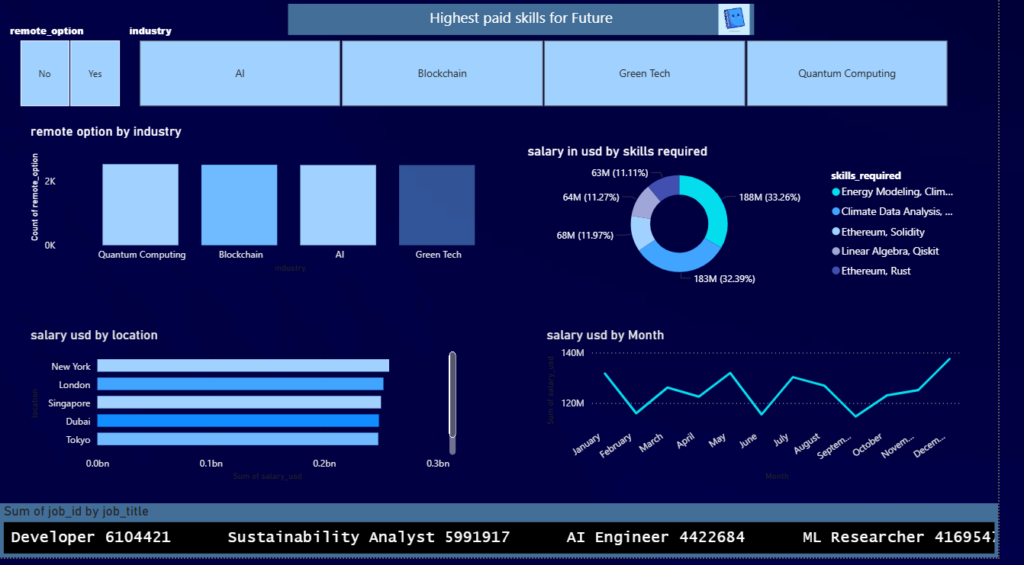Toggle the Yes remote option slicer
Screen dimensions: 1024x565
[x=95, y=74]
